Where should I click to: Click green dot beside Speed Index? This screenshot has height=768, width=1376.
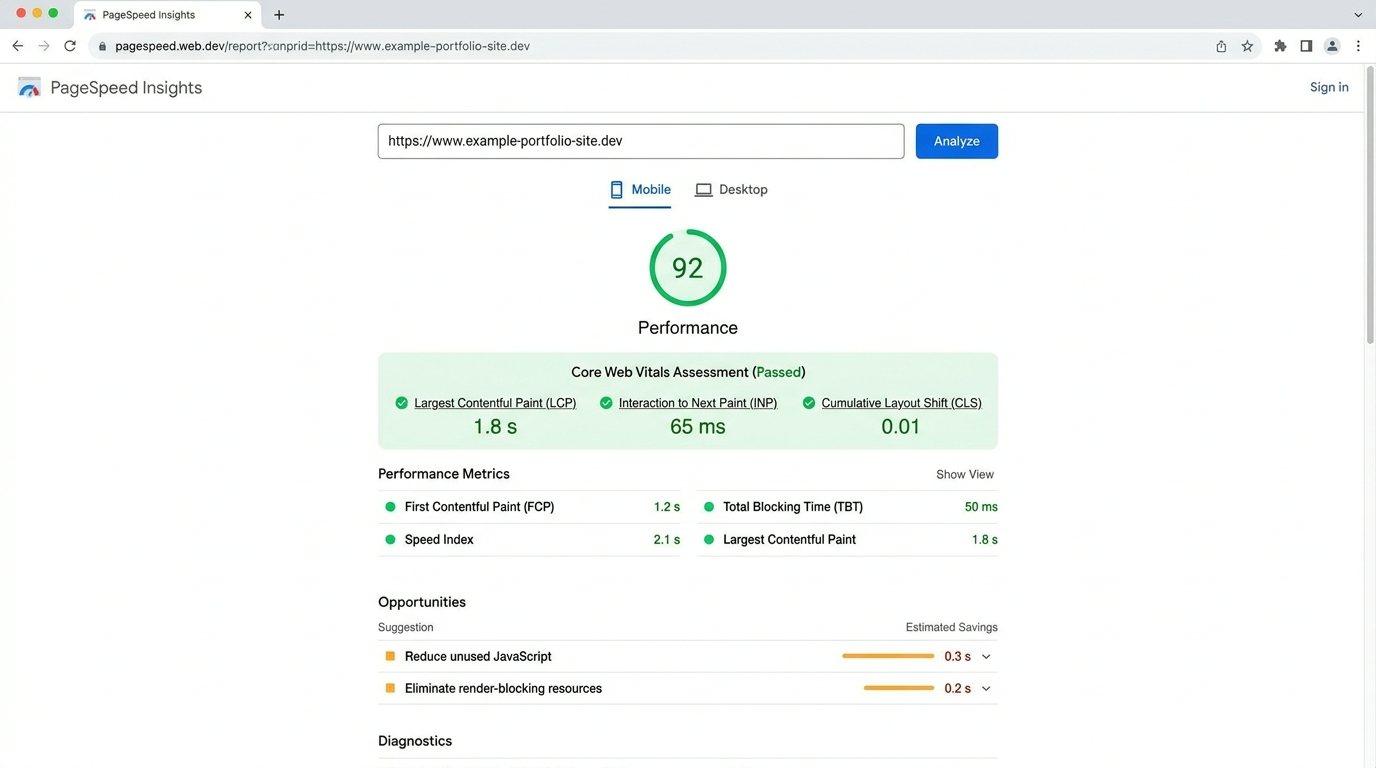click(390, 540)
